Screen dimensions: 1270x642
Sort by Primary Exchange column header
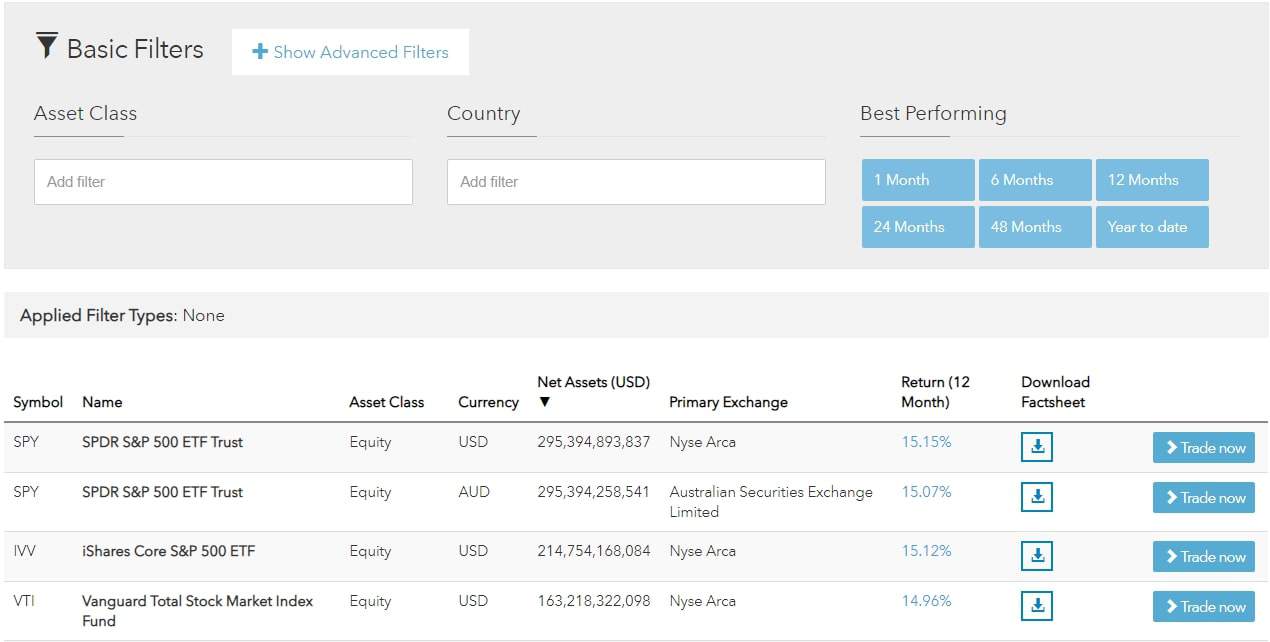pos(728,402)
